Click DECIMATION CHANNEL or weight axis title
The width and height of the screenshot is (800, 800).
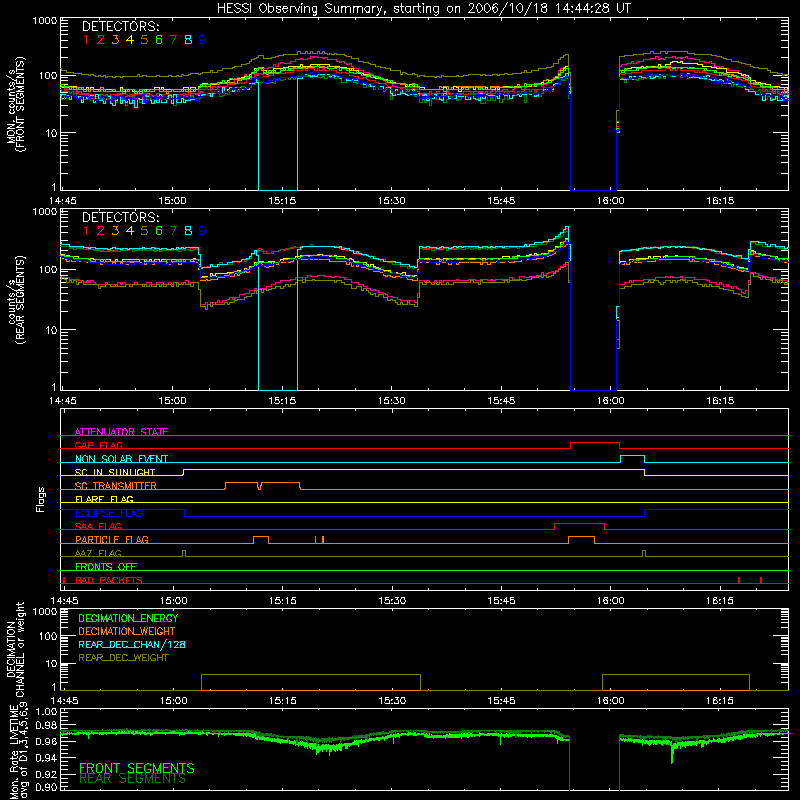pos(15,649)
